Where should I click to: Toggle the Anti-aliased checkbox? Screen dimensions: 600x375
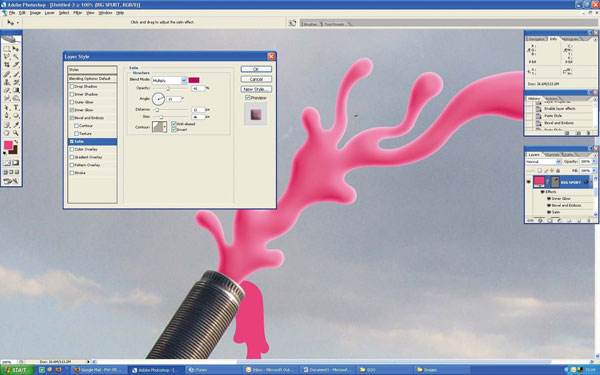pyautogui.click(x=174, y=124)
